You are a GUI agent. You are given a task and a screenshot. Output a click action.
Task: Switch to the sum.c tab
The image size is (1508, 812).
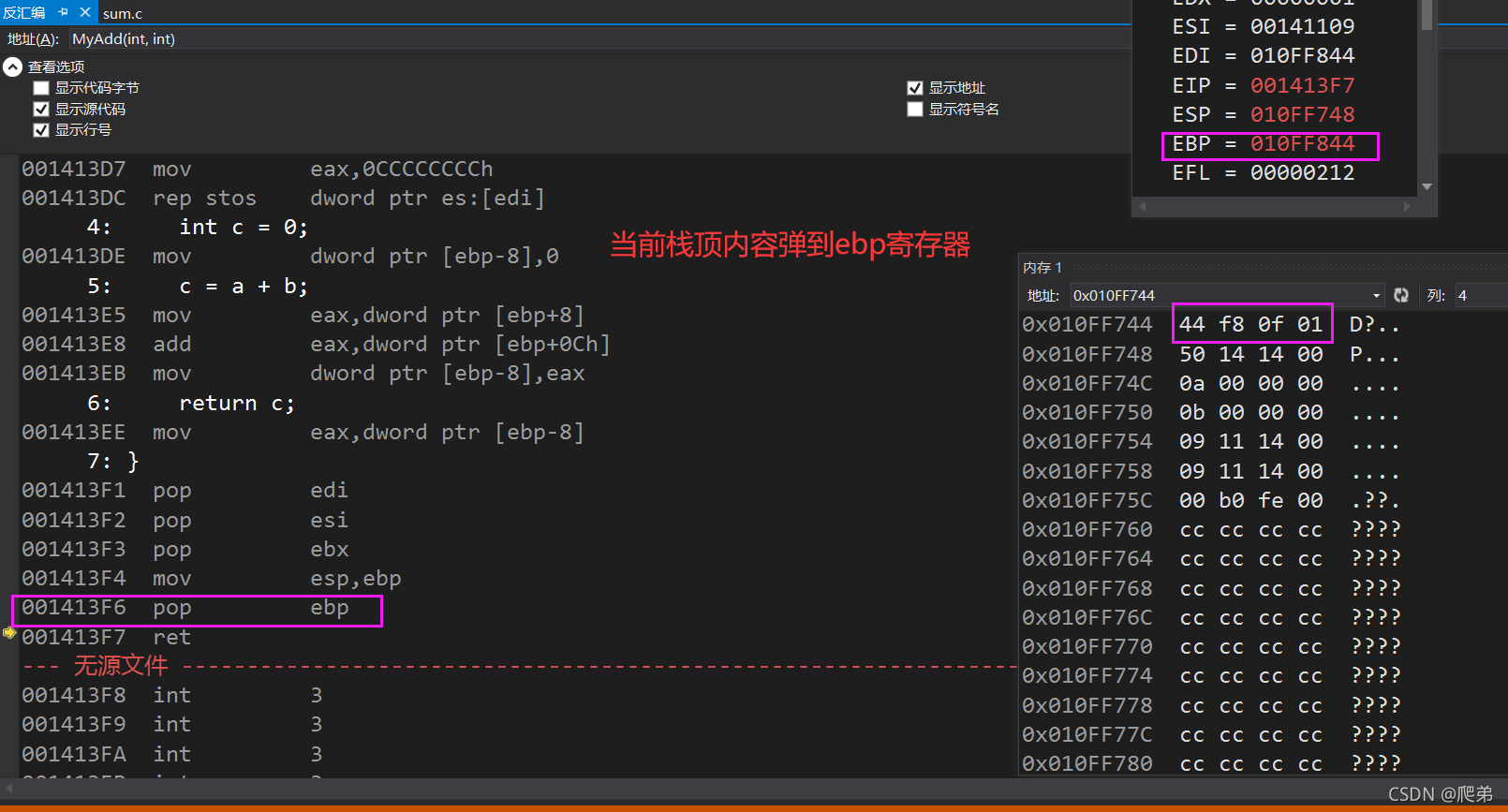tap(123, 13)
